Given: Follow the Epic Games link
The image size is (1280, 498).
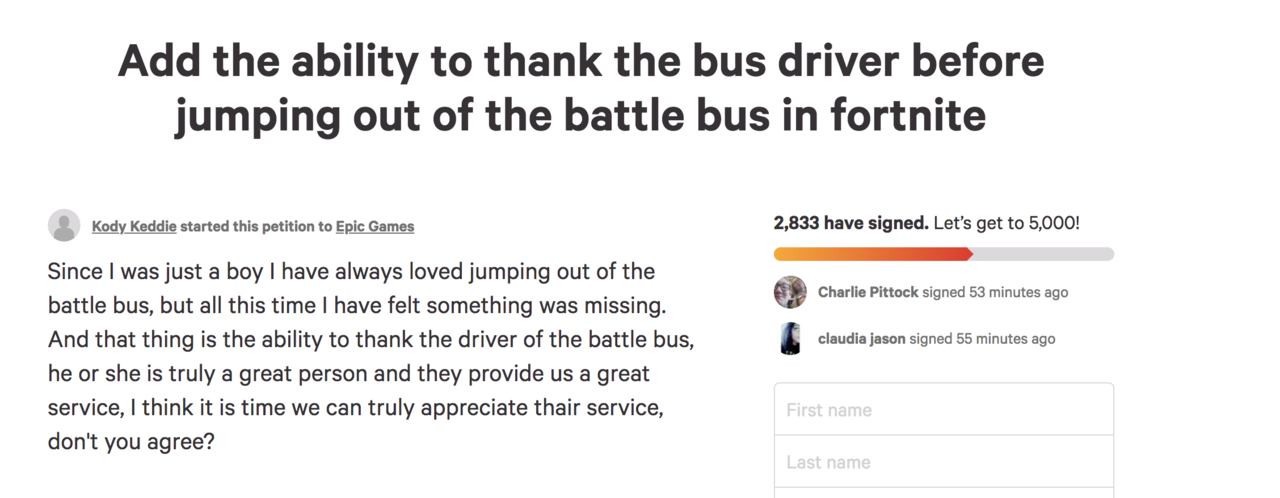Looking at the screenshot, I should click(375, 226).
